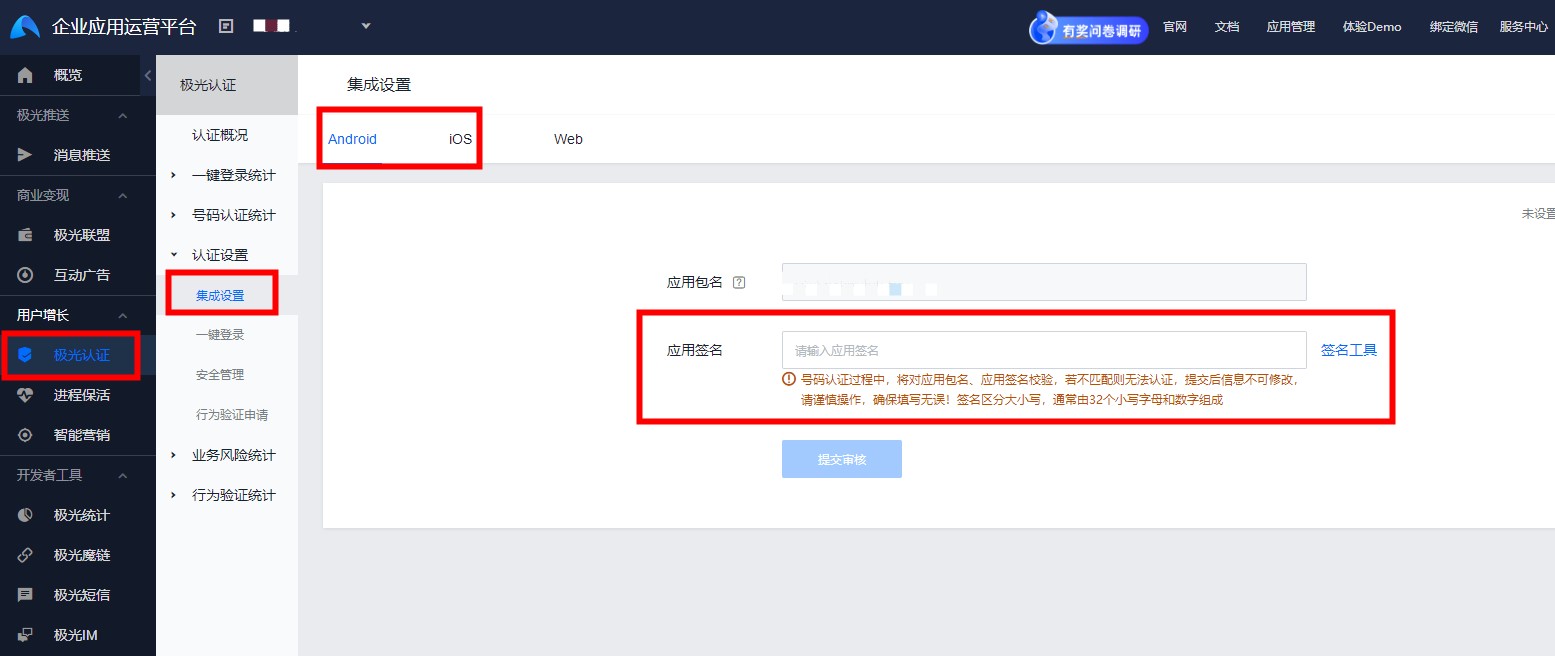Open the 有奖问卷调研 survey banner
The image size is (1555, 656).
coord(1089,28)
